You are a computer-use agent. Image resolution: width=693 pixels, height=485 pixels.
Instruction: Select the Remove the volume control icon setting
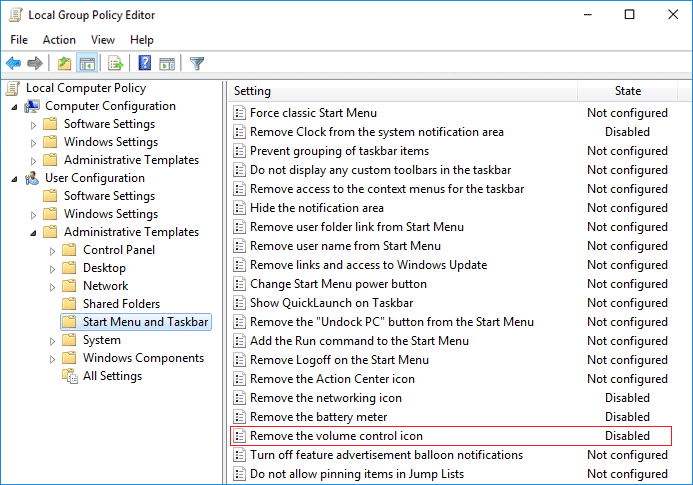(x=337, y=436)
